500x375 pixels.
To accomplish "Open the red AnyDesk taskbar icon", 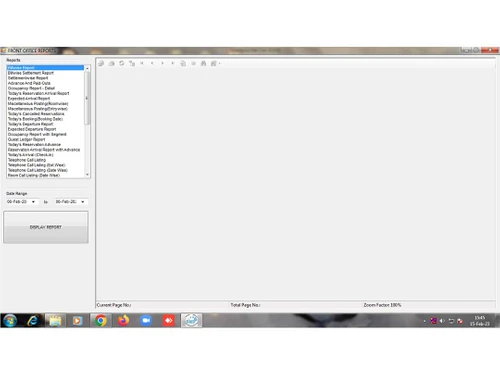I will point(169,321).
